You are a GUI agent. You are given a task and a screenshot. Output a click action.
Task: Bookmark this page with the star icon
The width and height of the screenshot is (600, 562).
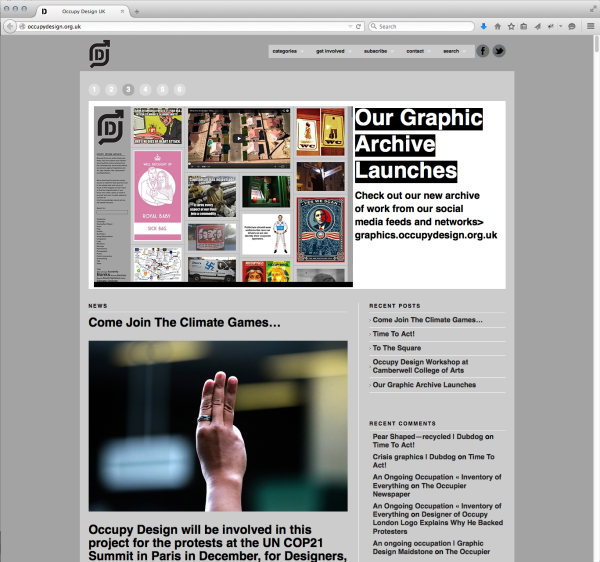point(512,26)
